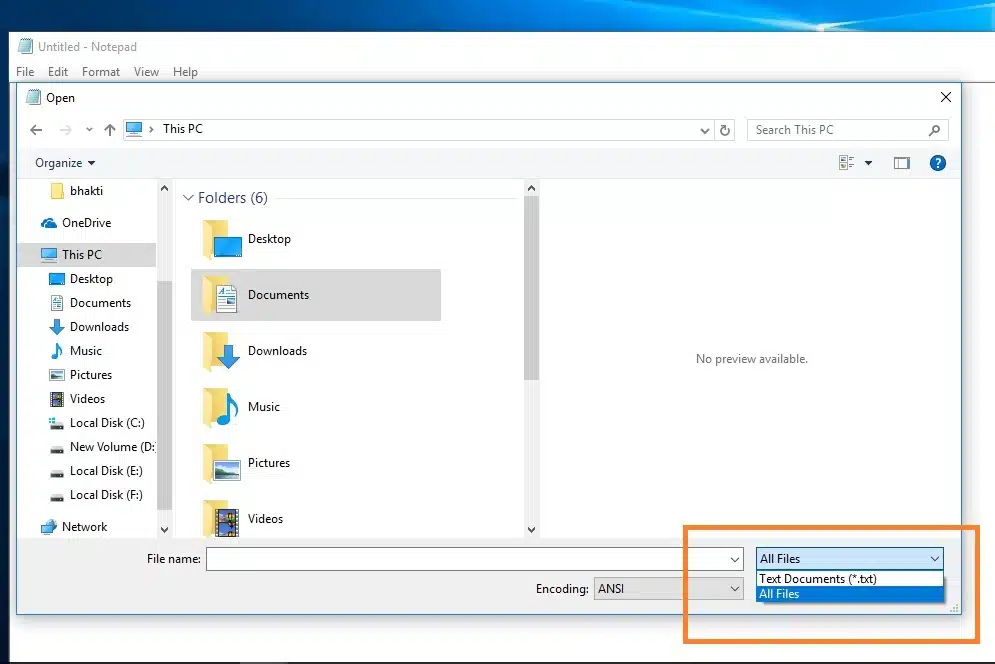Open the Encoding ANSI dropdown
The height and width of the screenshot is (664, 995).
pyautogui.click(x=668, y=589)
